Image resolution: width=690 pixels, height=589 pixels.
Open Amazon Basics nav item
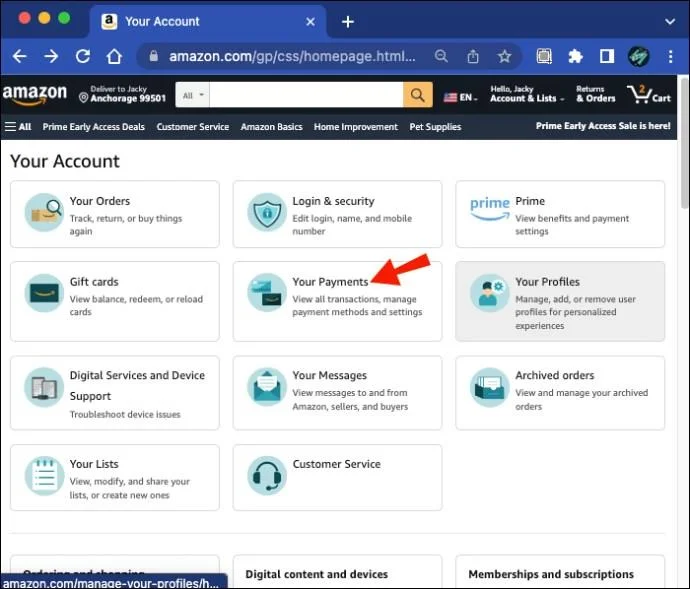coord(272,127)
